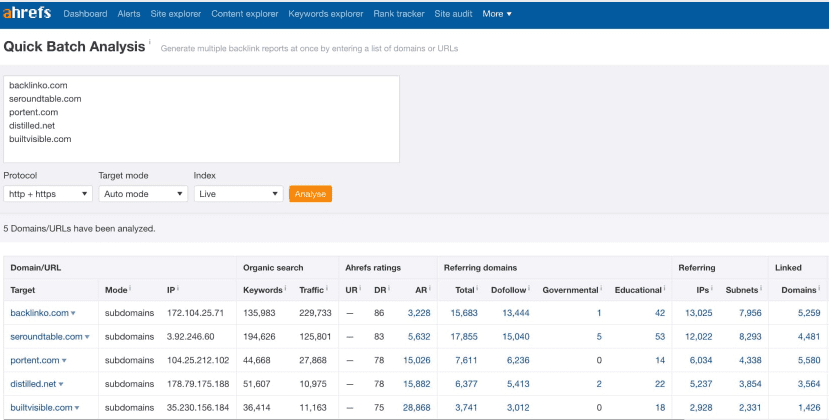Open builtvisible.com target link
Viewport: 829px width, 420px height.
click(x=41, y=407)
